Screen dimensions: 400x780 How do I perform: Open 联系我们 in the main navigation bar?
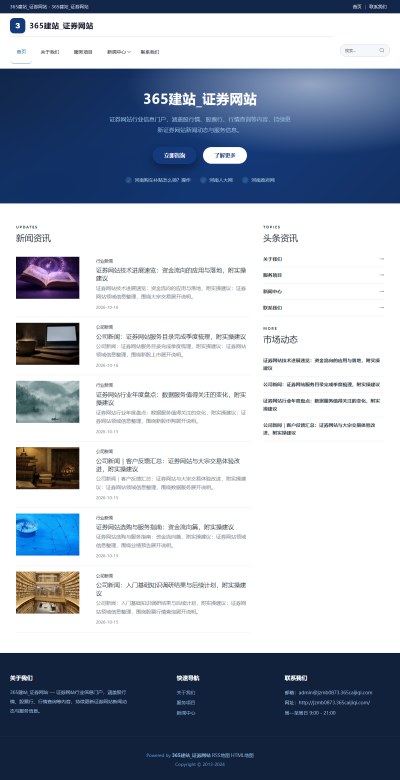coord(150,52)
